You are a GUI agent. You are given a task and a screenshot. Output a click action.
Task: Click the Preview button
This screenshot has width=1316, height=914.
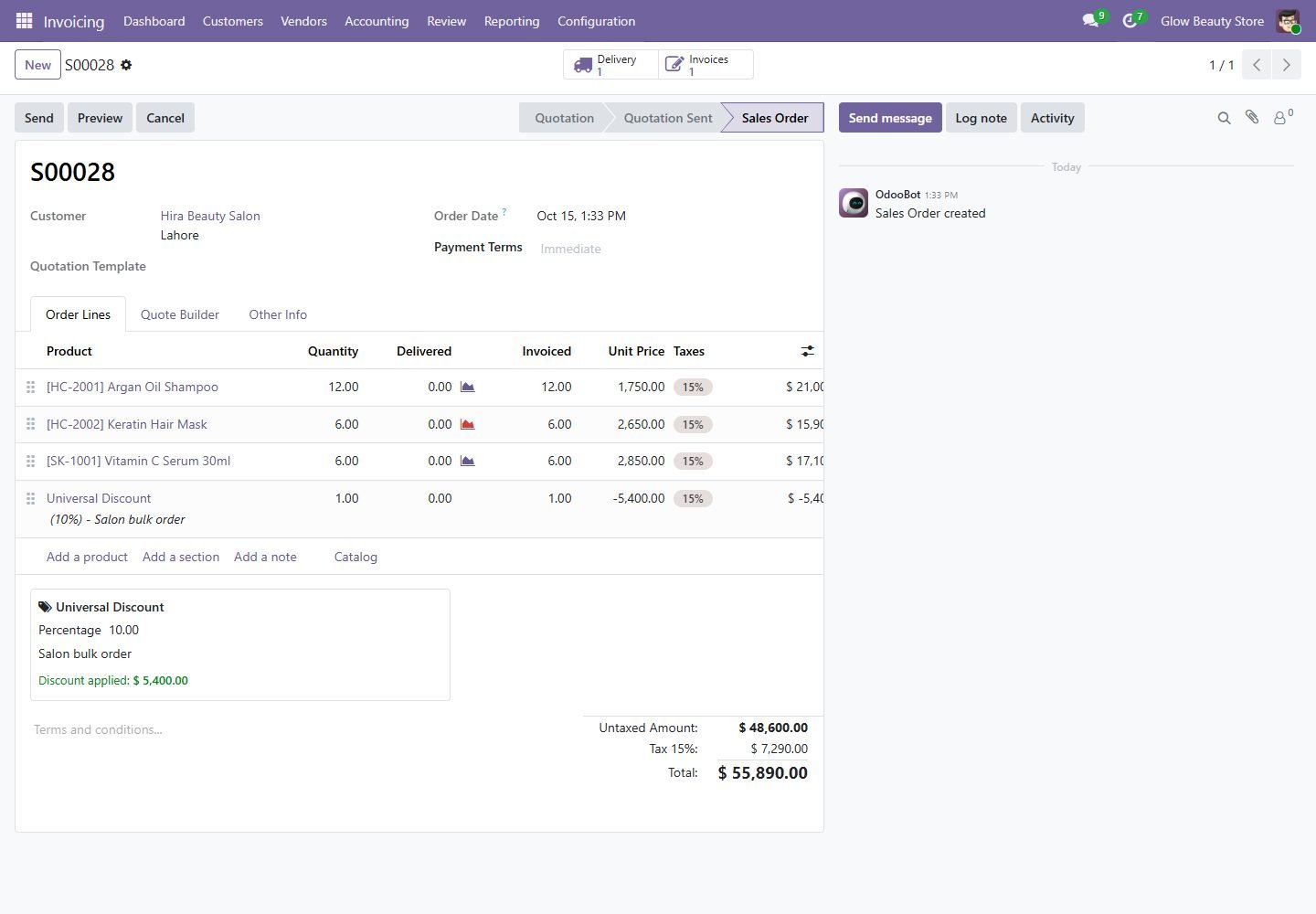100,118
